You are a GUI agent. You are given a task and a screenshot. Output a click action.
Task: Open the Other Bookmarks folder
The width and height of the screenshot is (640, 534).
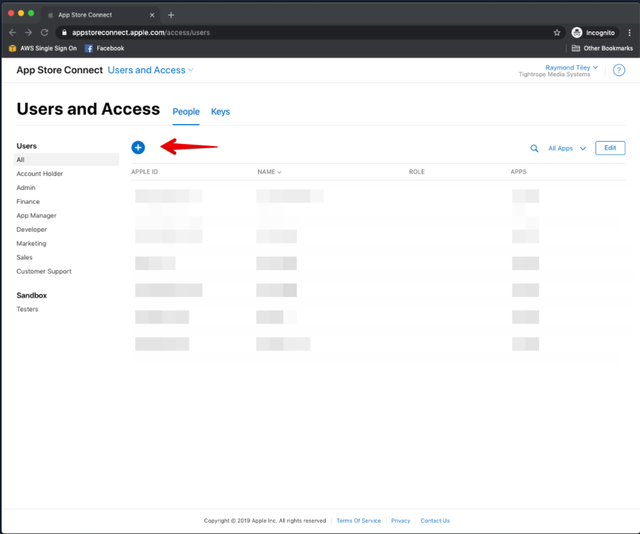[x=602, y=48]
